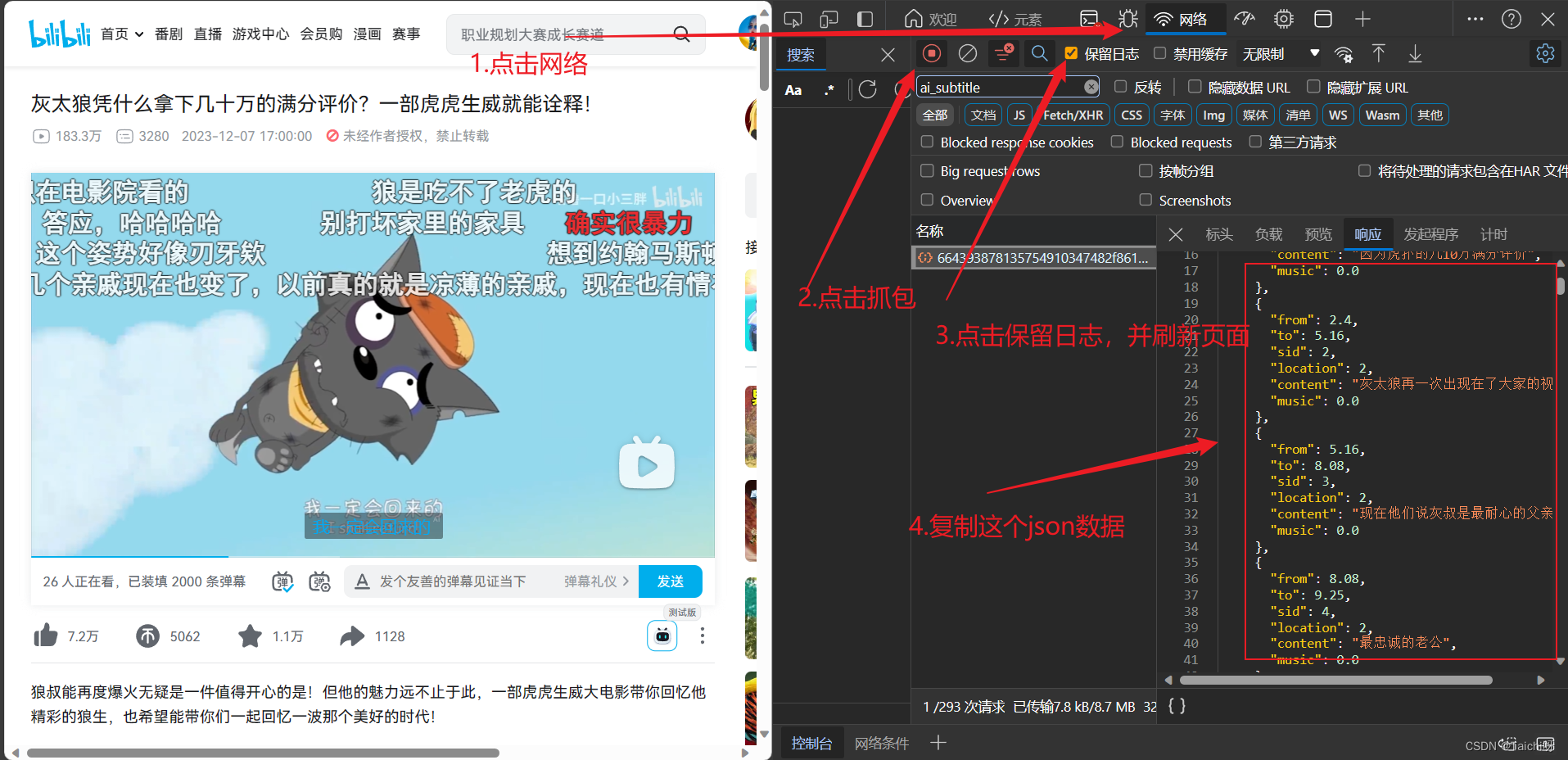
Task: Add a new DevTools tool with plus
Action: [1362, 19]
